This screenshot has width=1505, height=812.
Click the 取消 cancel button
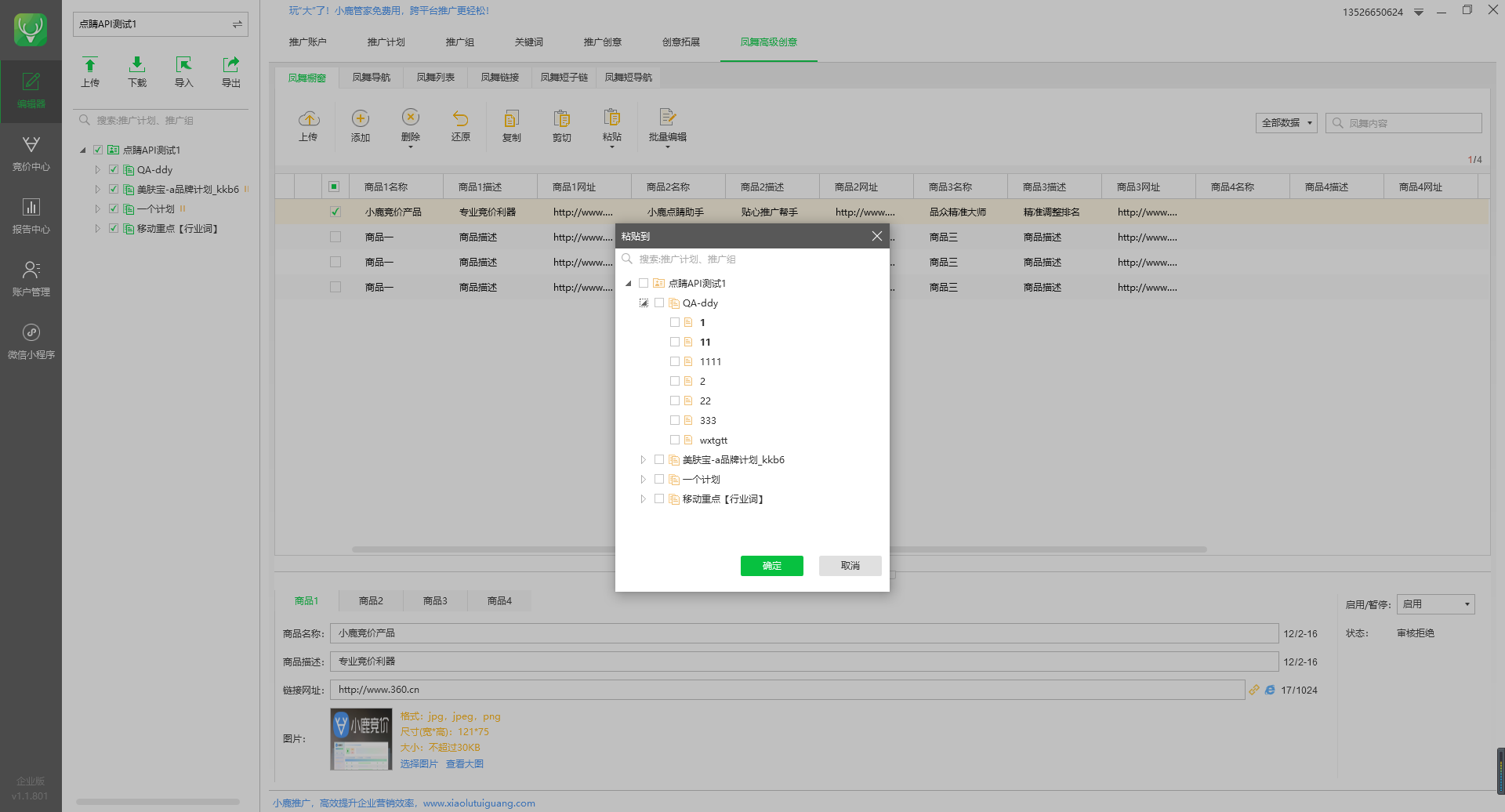point(850,566)
